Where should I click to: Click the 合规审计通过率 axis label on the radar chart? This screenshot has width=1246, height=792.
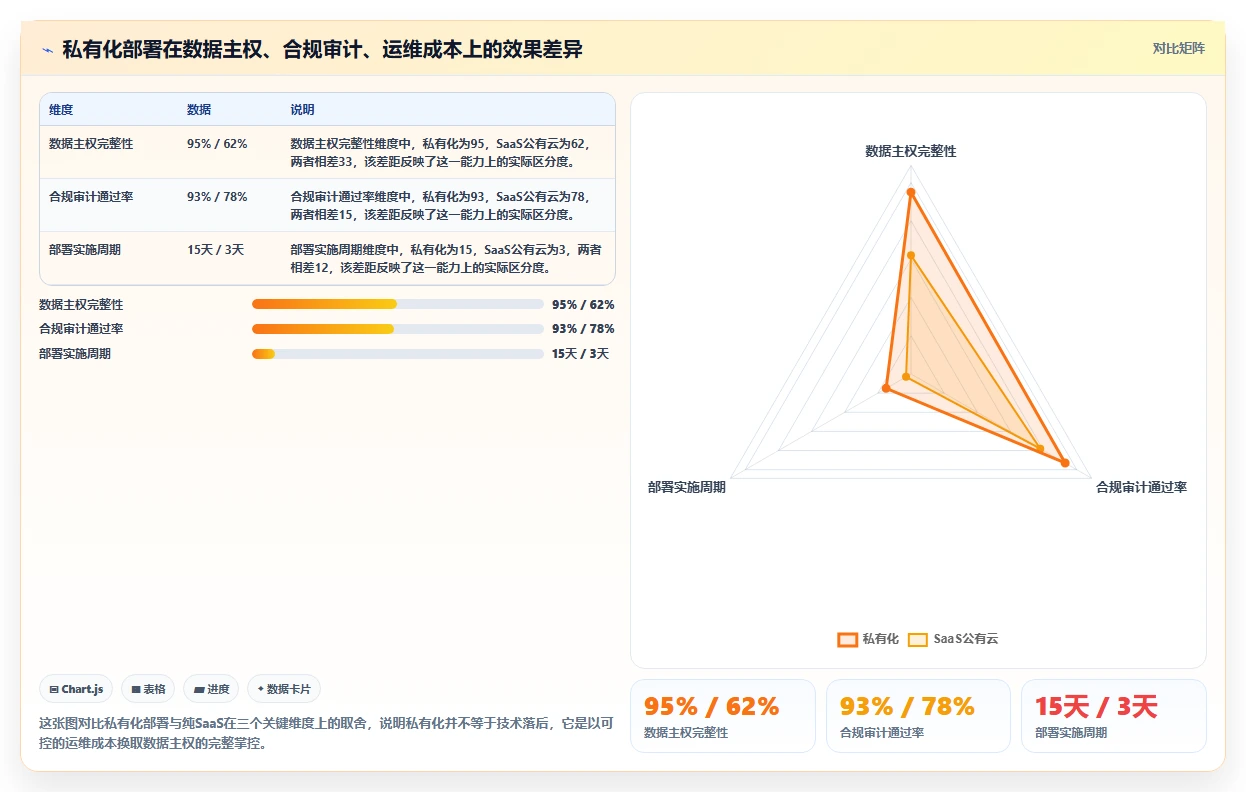pyautogui.click(x=1141, y=487)
